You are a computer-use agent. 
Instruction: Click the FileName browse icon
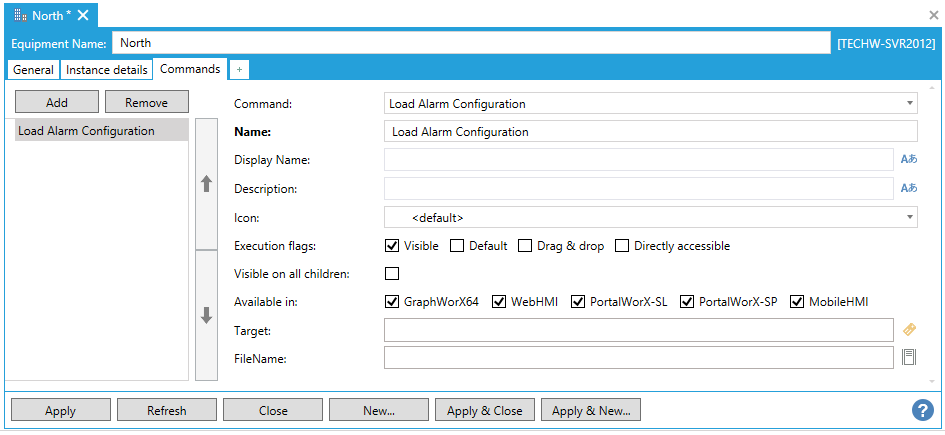tap(909, 358)
